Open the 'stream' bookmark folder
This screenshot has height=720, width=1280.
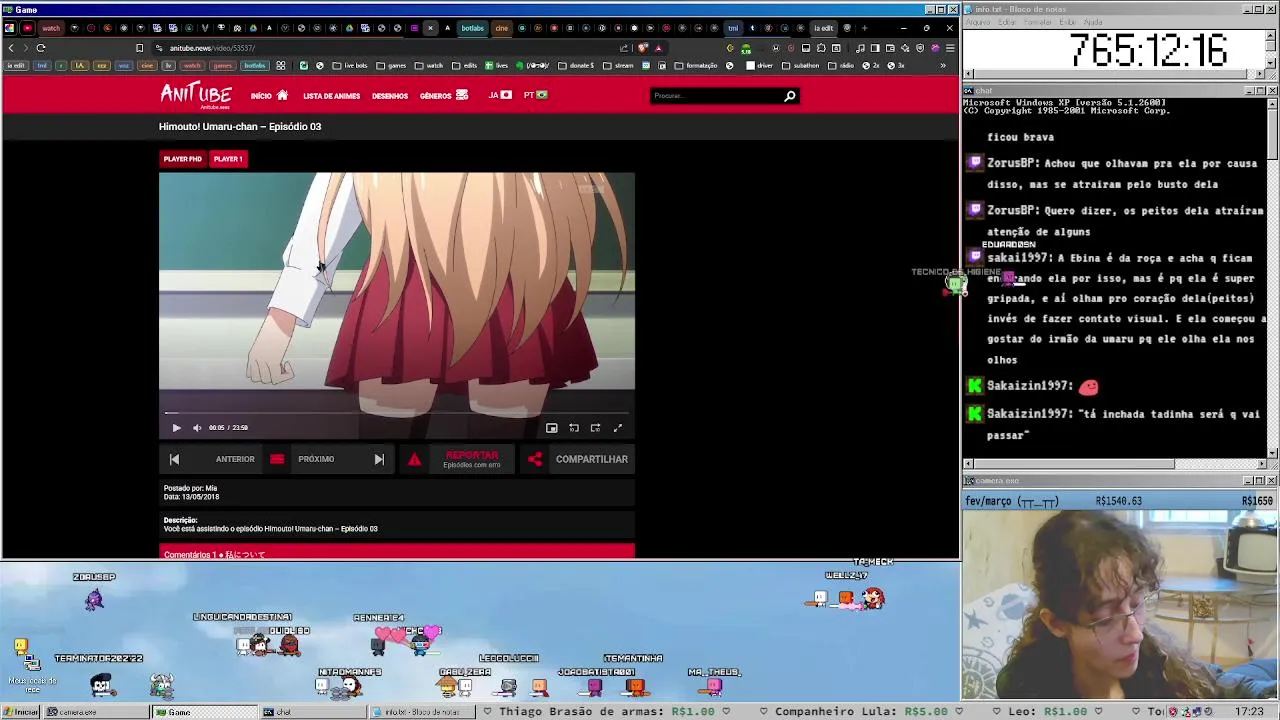click(618, 66)
